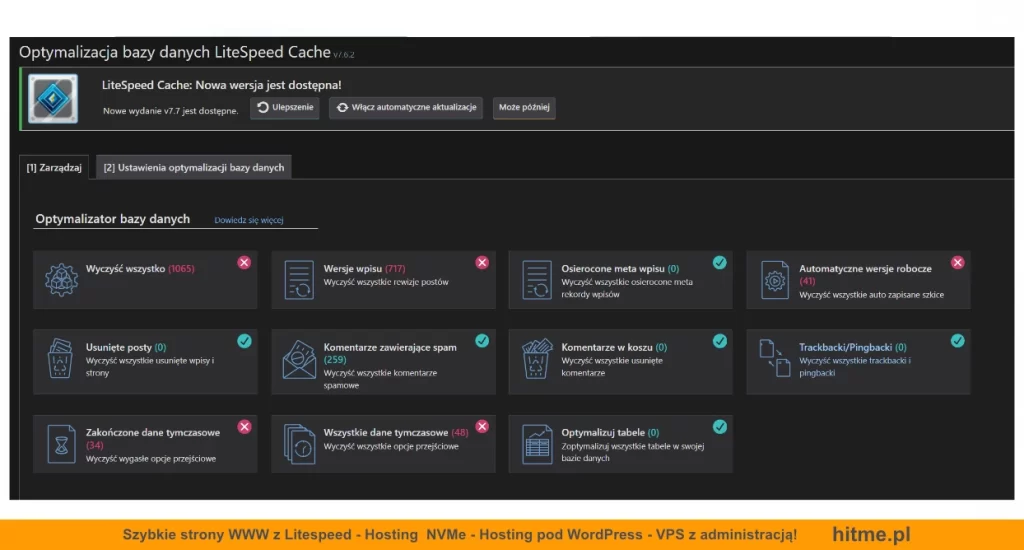Click heading 'Optymalizator bazy danych'
Viewport: 1024px width, 550px height.
pyautogui.click(x=112, y=219)
